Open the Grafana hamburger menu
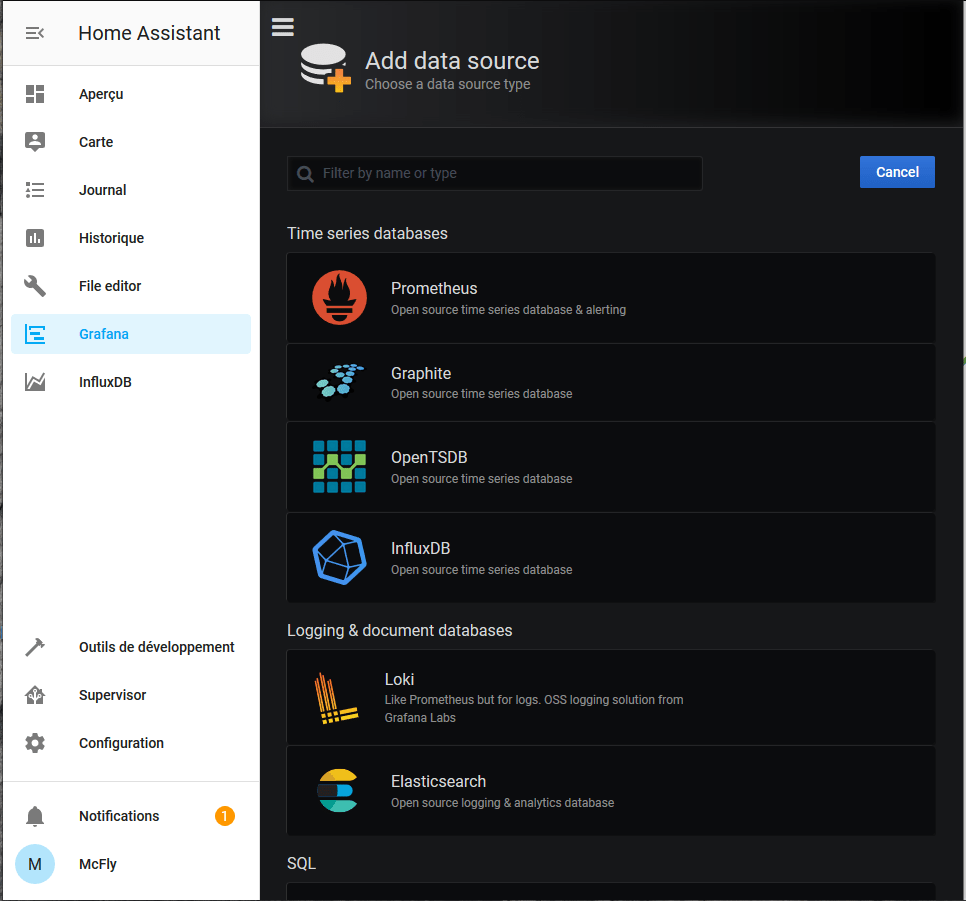 coord(283,27)
